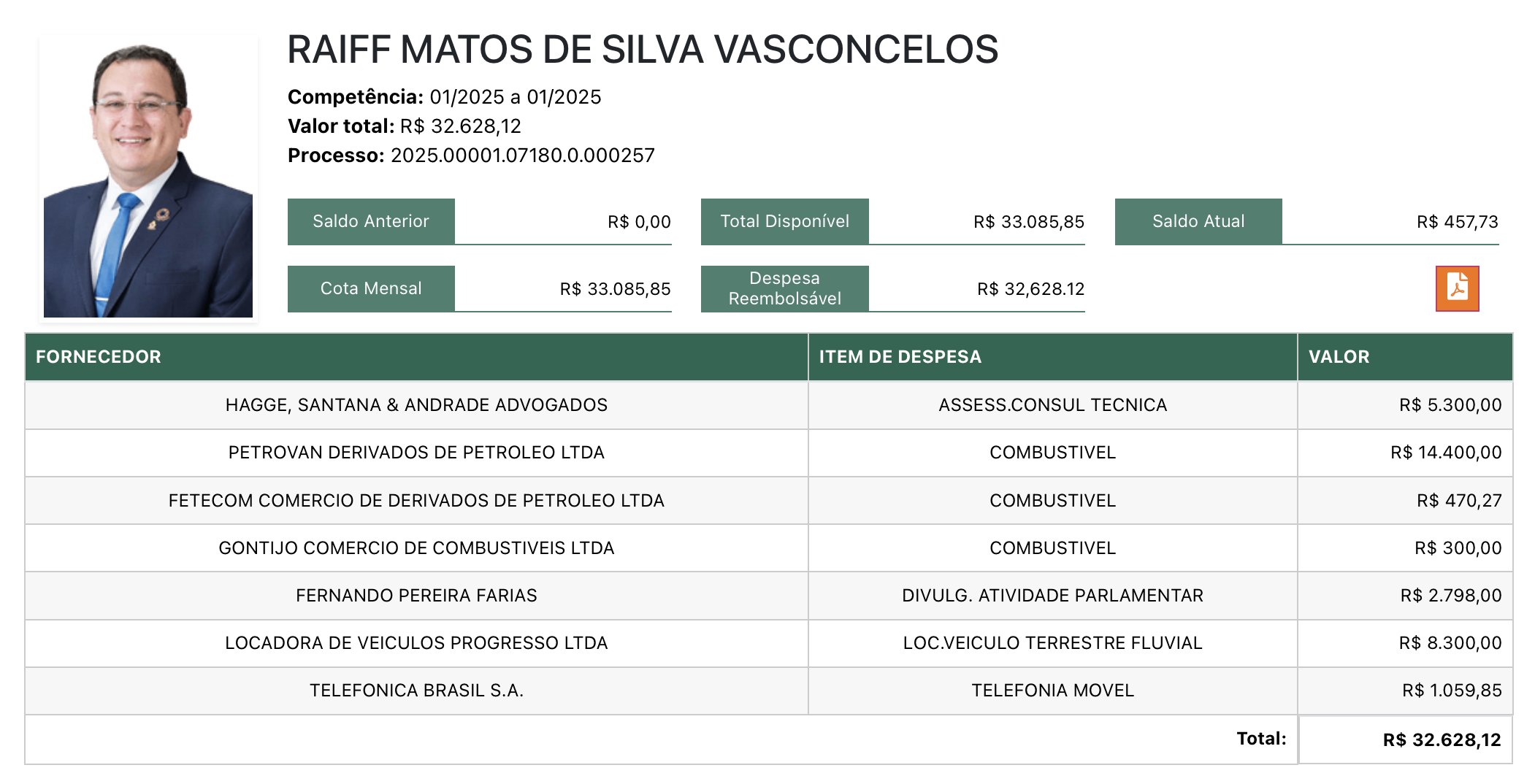Download the PDF expense report
Viewport: 1535px width, 784px height.
1456,288
